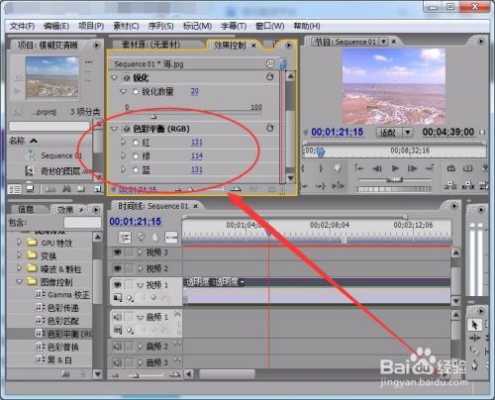The image size is (495, 400).
Task: Click the 蓝 value 131
Action: pyautogui.click(x=197, y=170)
